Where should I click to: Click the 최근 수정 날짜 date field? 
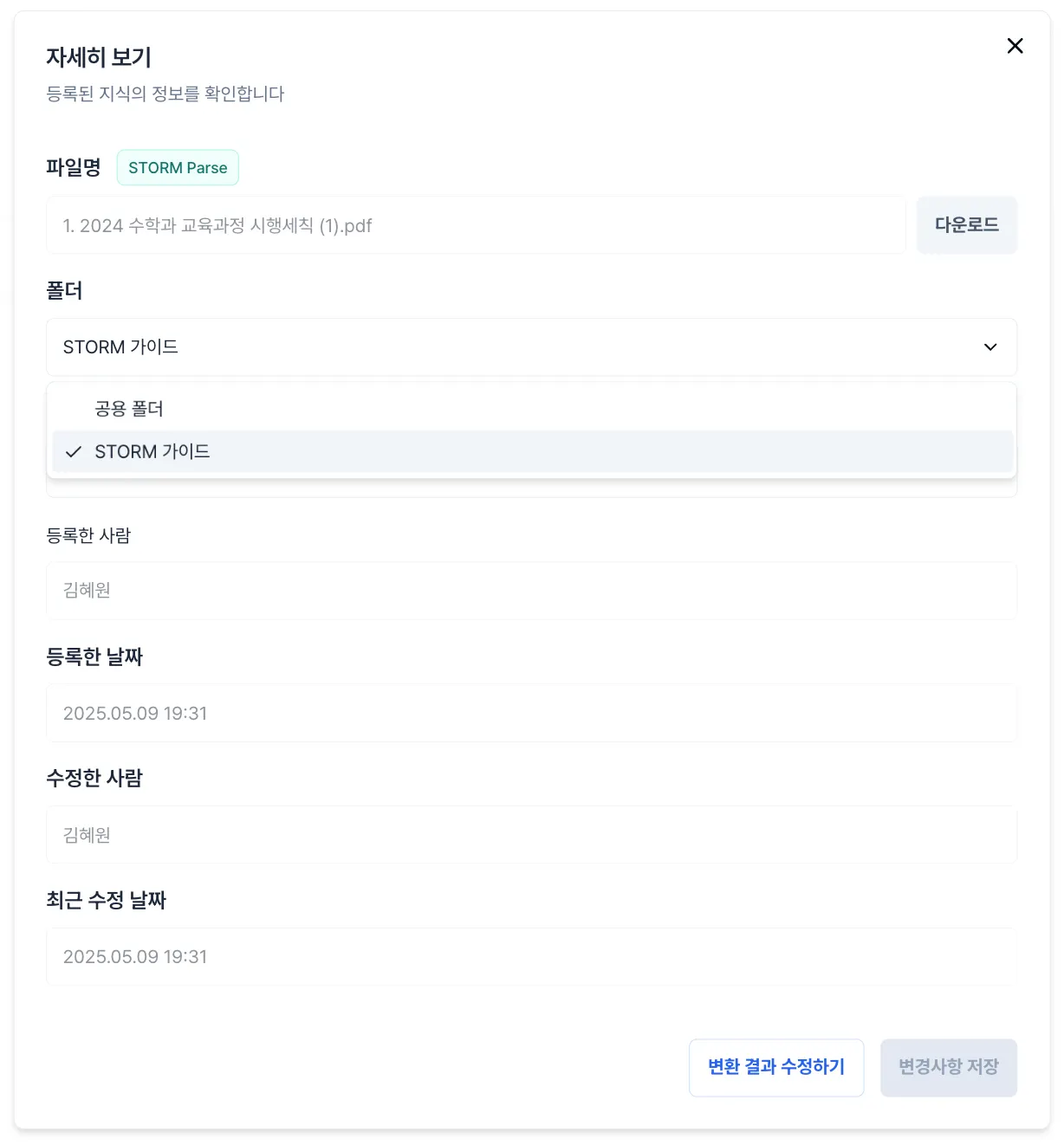pos(531,957)
